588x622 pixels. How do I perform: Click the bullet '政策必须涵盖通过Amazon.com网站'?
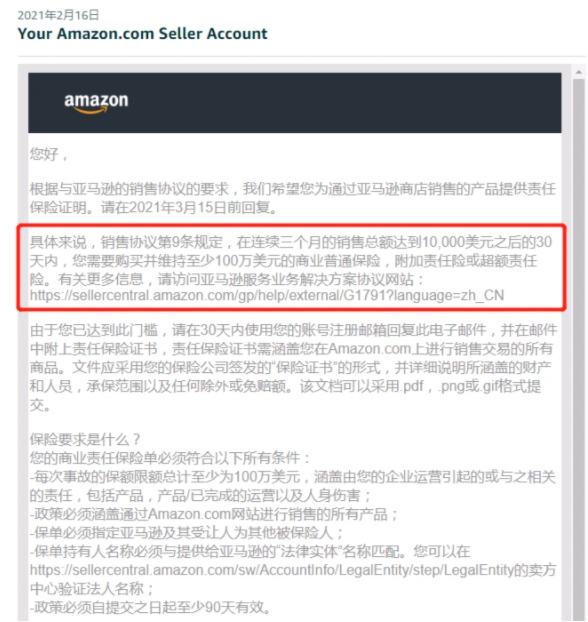(214, 514)
